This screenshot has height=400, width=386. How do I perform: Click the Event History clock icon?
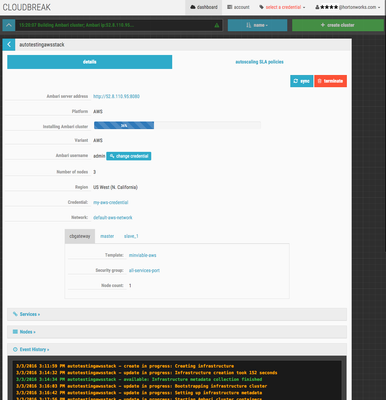(x=15, y=349)
